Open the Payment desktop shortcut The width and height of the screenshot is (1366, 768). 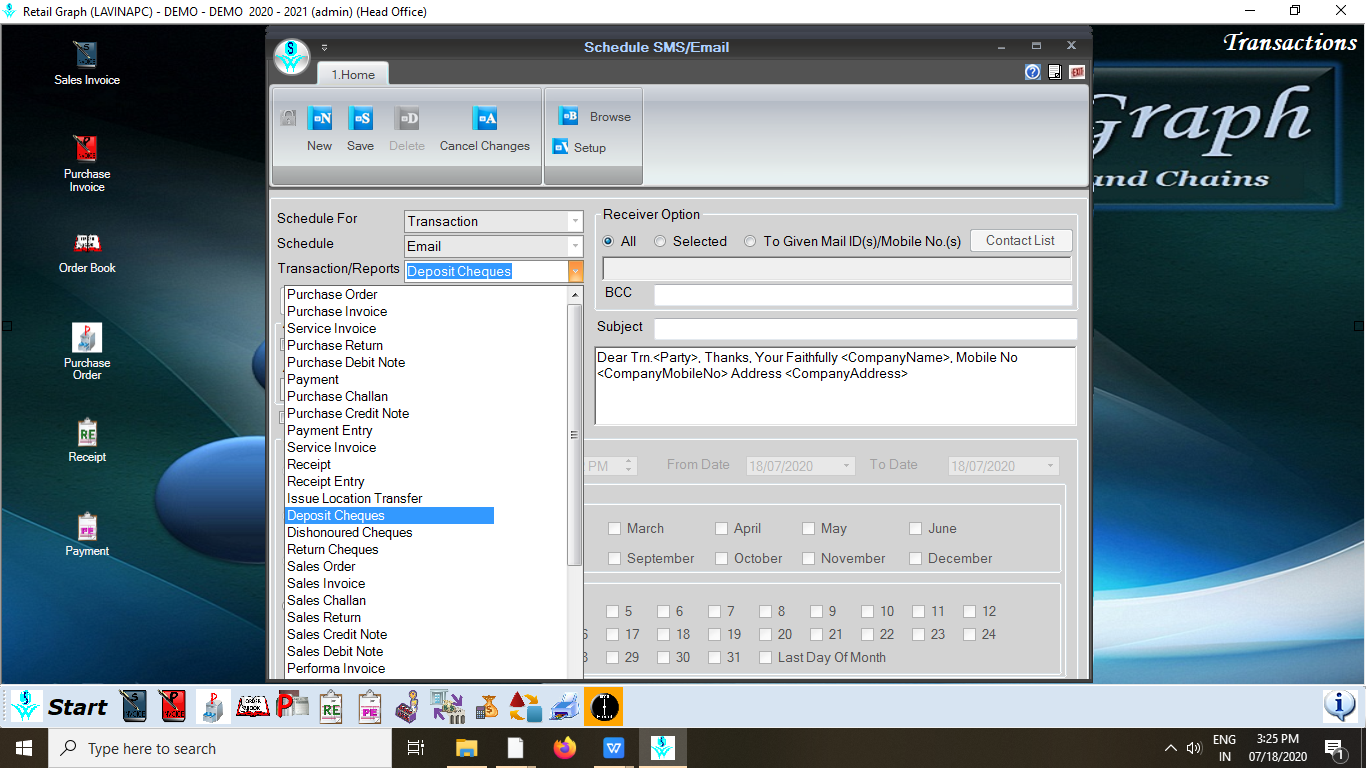point(87,534)
